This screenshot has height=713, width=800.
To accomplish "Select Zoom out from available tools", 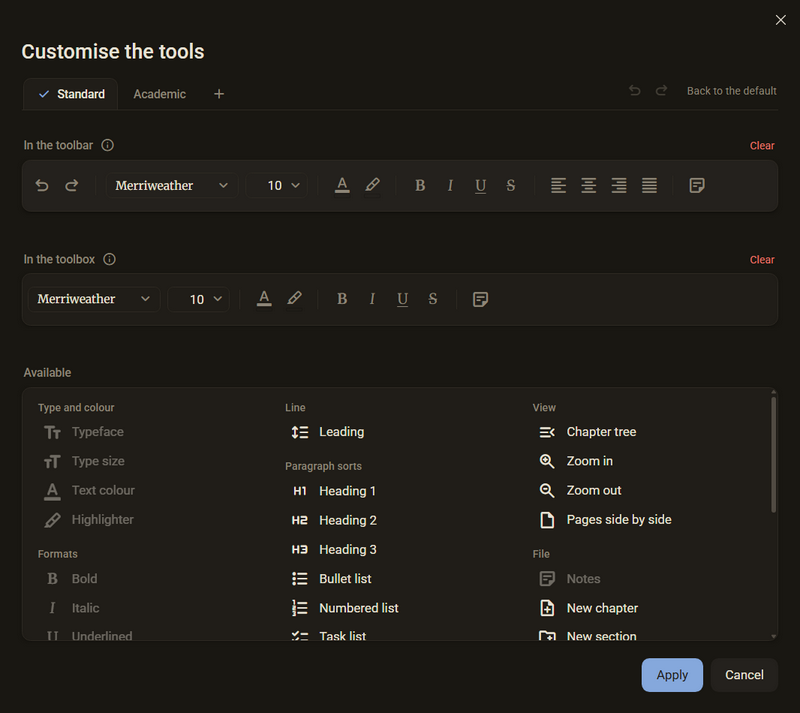I will (580, 490).
